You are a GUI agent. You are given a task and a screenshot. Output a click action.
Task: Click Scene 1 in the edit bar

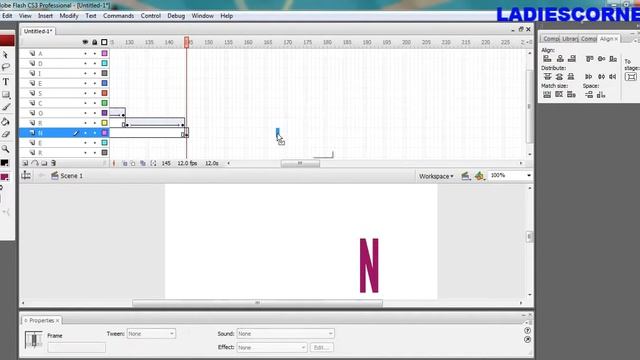click(71, 176)
